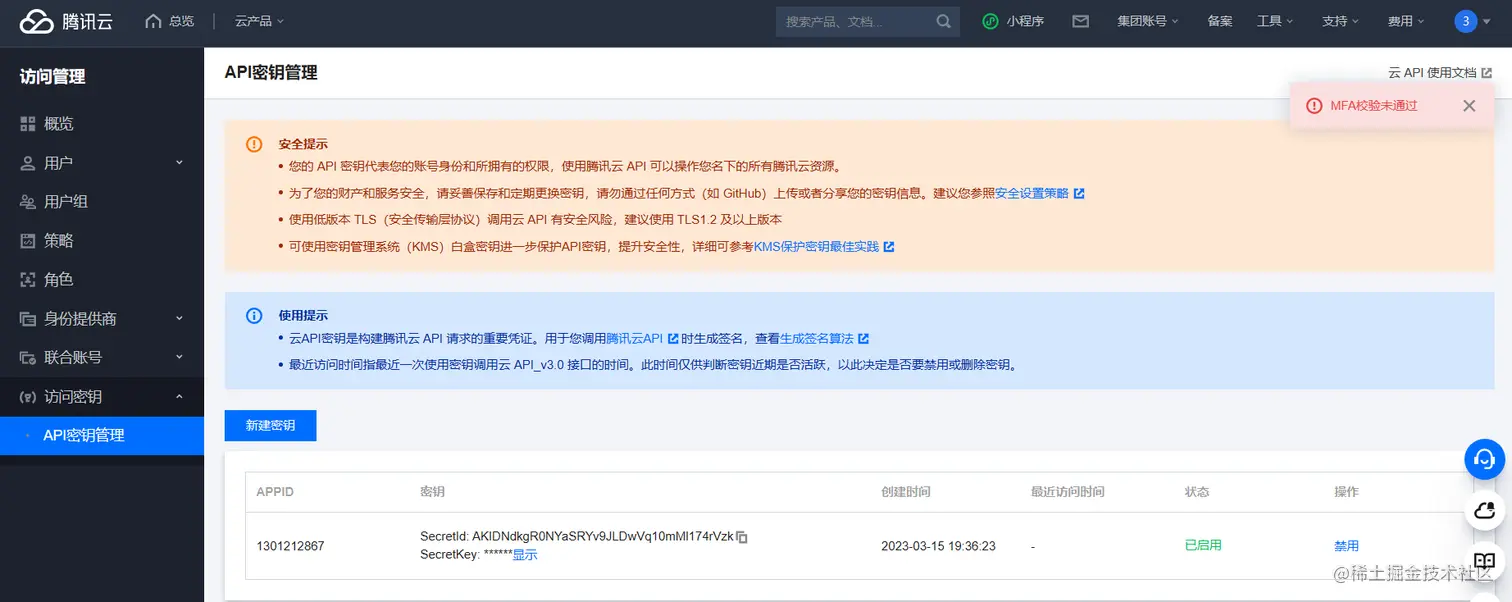Expand the 支持 dropdown menu
This screenshot has height=602, width=1512.
click(1340, 21)
